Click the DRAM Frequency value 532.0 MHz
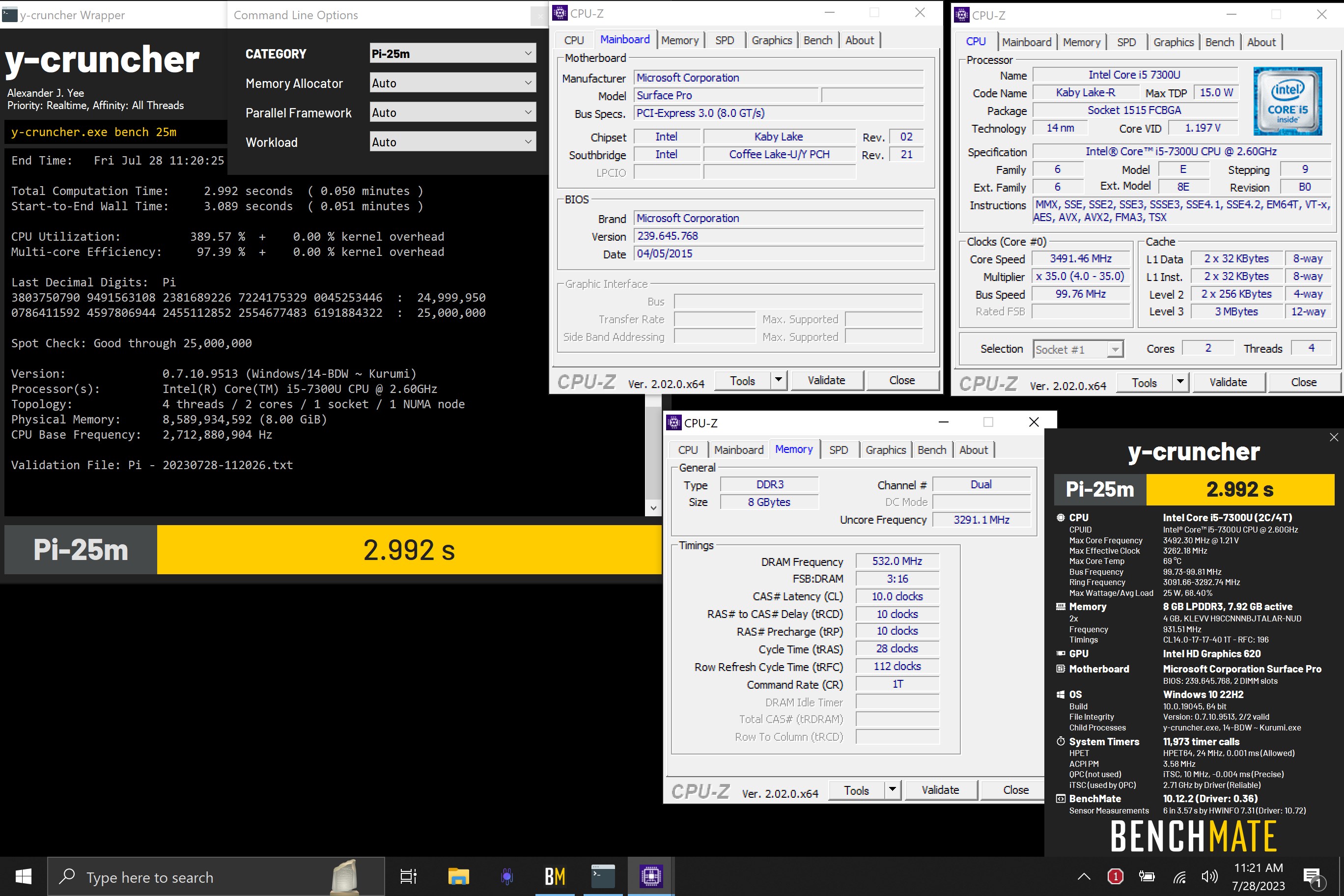 897,561
